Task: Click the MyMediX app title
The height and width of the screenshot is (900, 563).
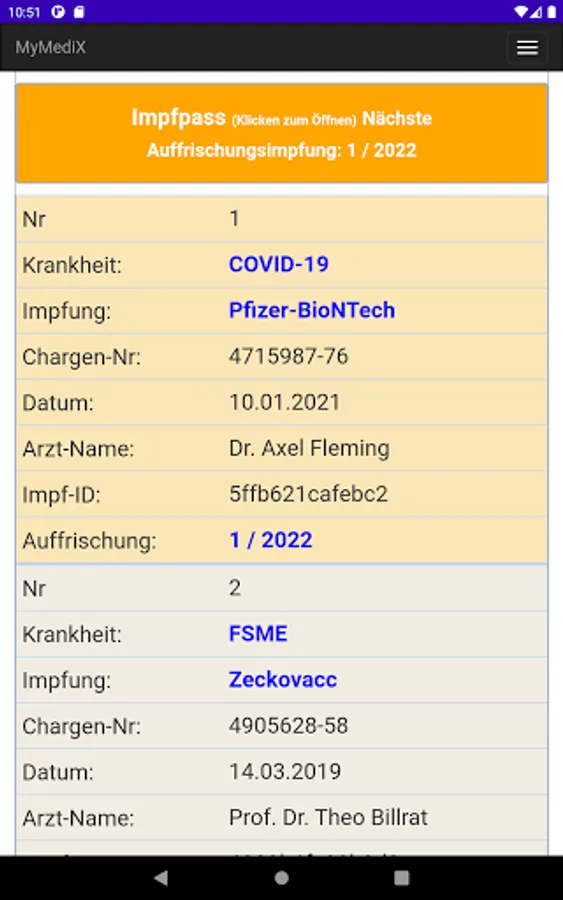Action: pyautogui.click(x=51, y=47)
